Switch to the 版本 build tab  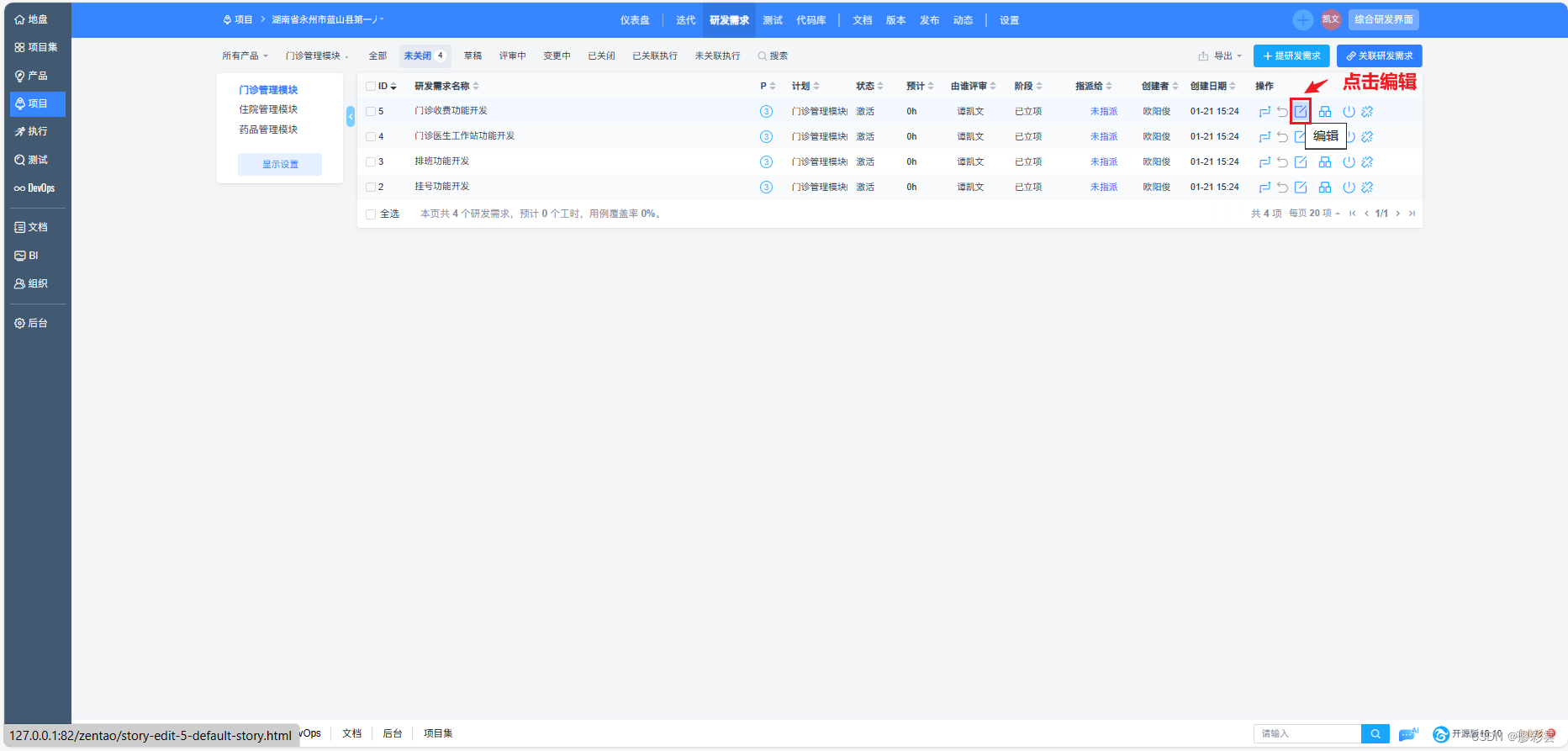896,20
